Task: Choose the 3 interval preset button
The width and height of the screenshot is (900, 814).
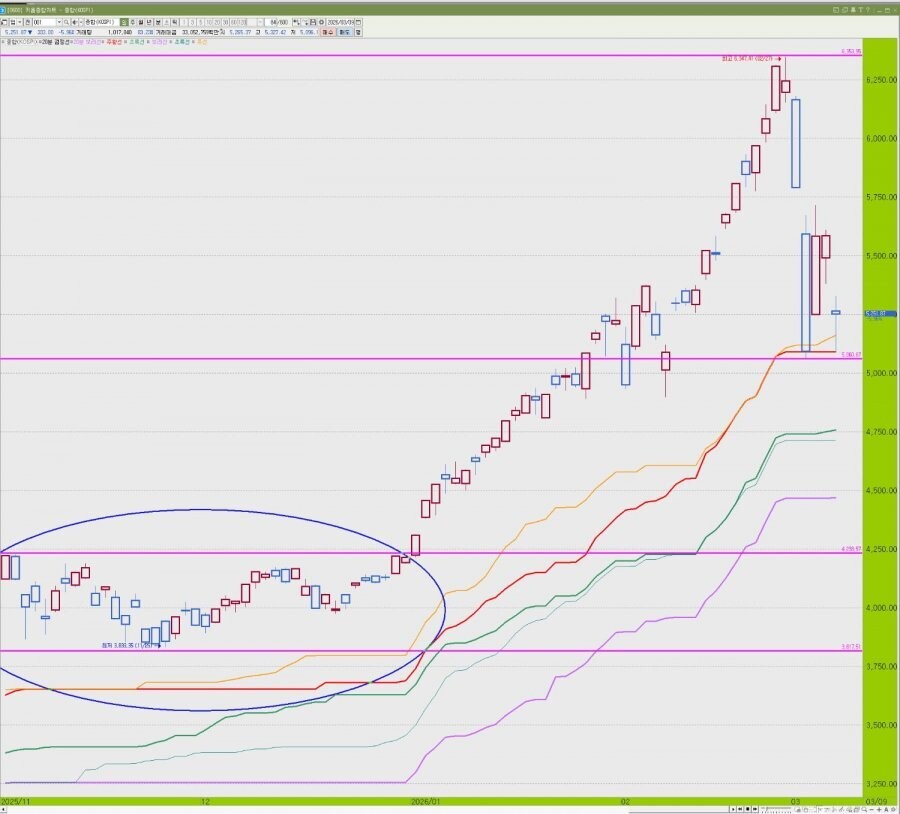Action: pyautogui.click(x=192, y=22)
